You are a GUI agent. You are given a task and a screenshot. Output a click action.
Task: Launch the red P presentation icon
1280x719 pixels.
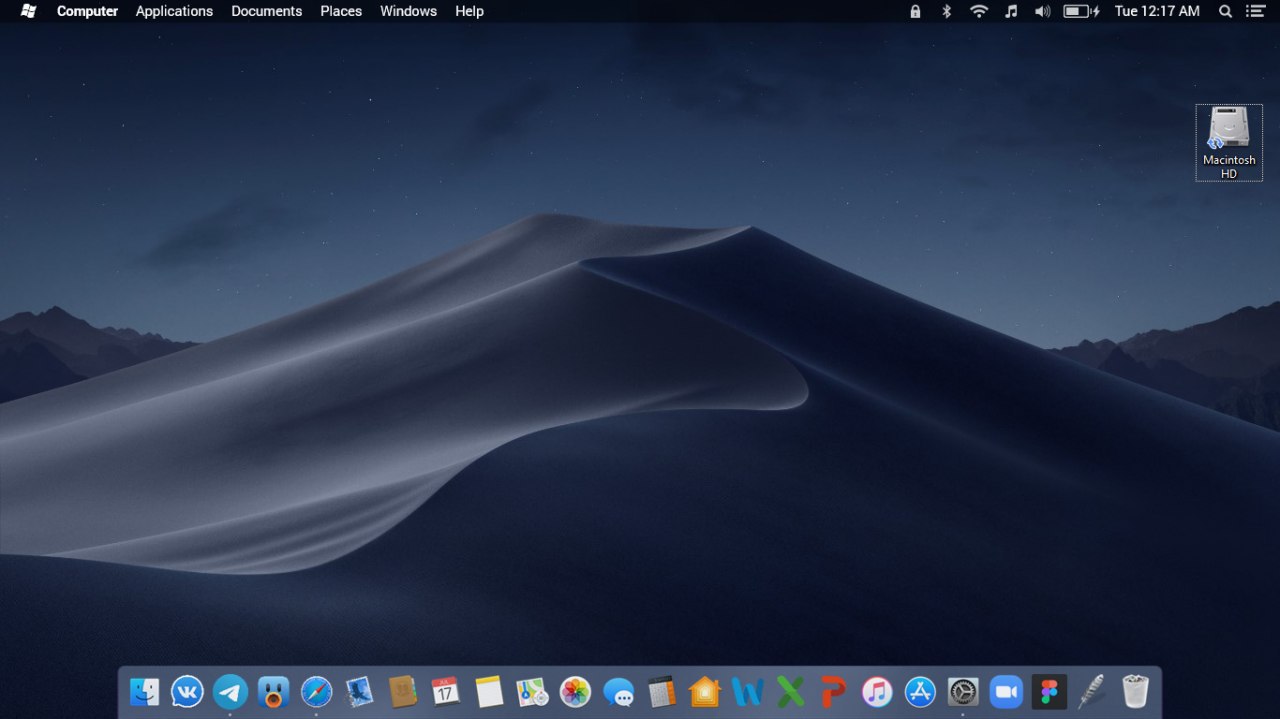tap(833, 691)
